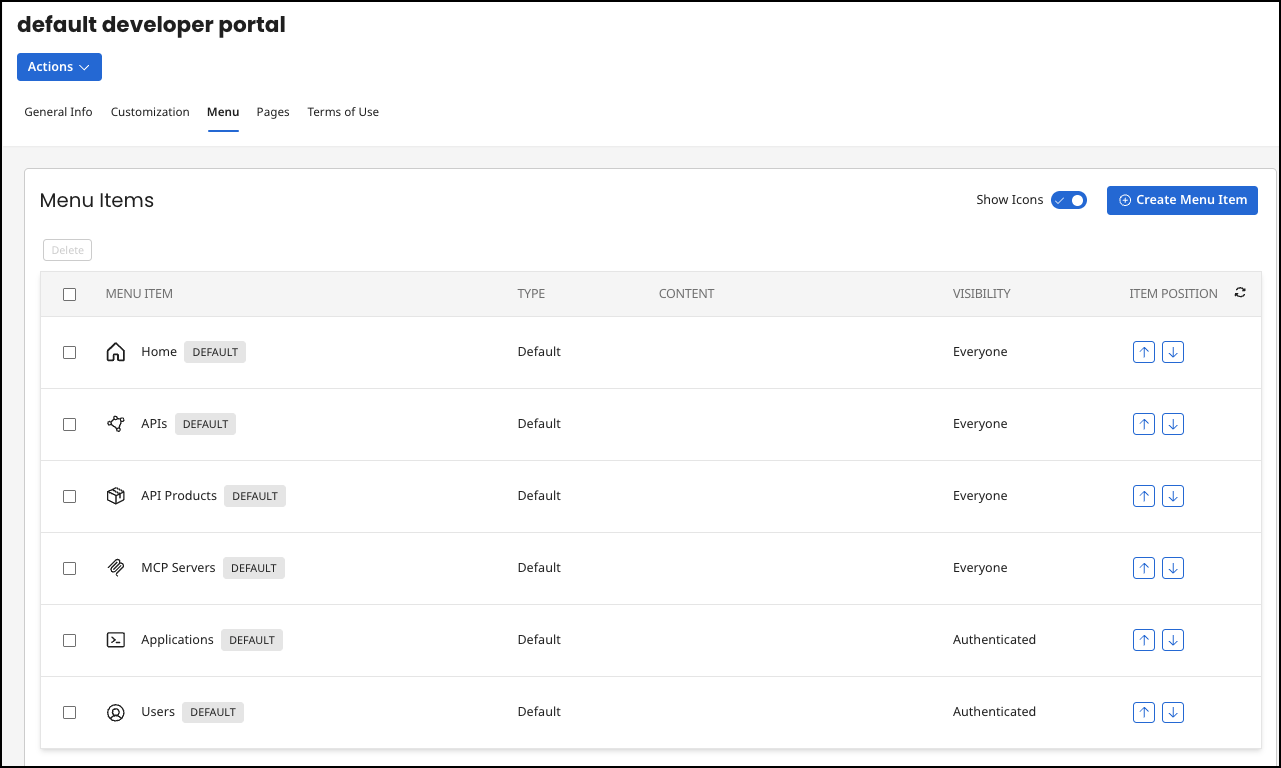Click the Delete button
Screen dimensions: 1281x768
pyautogui.click(x=67, y=250)
